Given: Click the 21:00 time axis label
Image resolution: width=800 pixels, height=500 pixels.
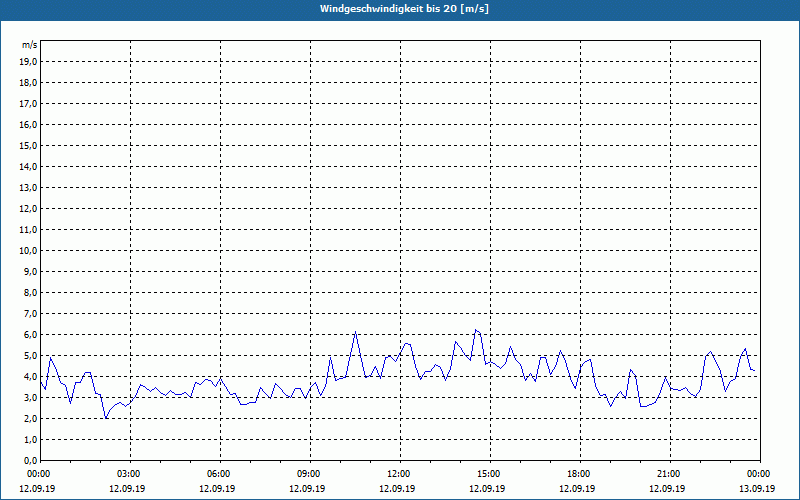Looking at the screenshot, I should 669,474.
